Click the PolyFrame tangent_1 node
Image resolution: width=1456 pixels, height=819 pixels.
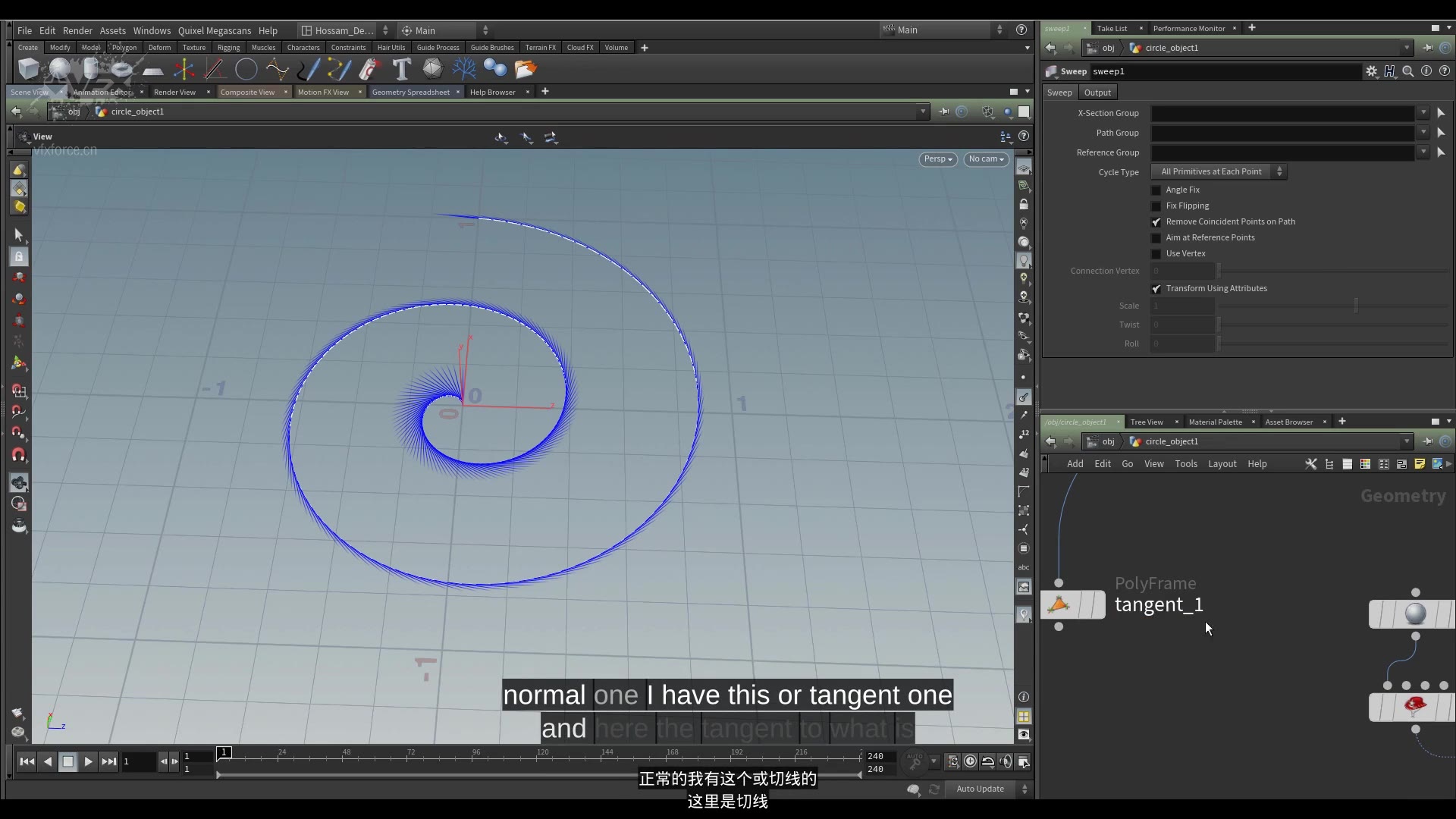point(1073,605)
